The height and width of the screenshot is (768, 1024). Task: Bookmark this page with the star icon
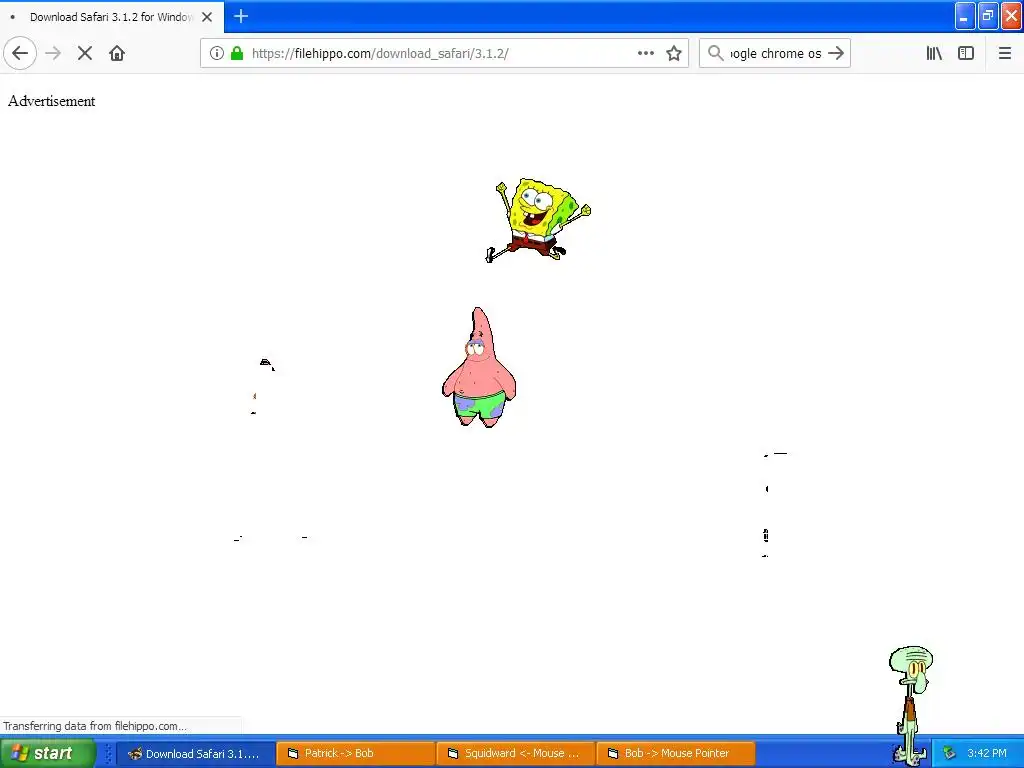pyautogui.click(x=674, y=53)
